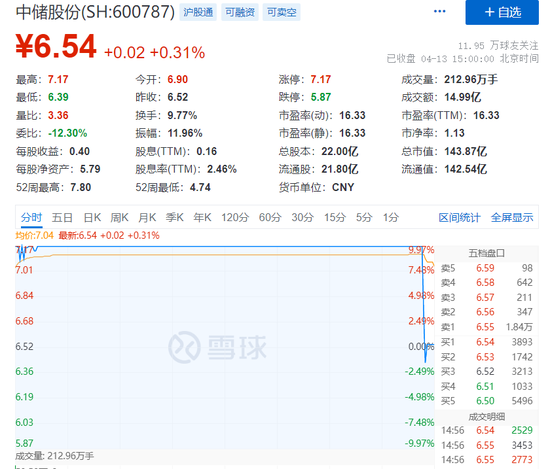Click the 成交额 value 14.99亿
550x469 pixels.
coord(463,97)
